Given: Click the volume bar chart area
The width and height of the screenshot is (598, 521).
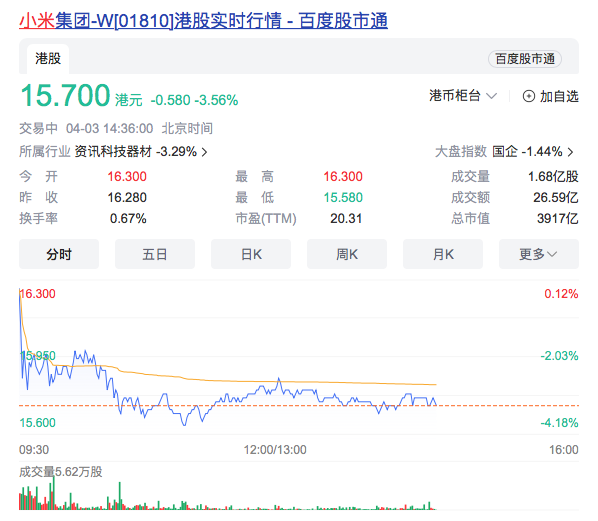Looking at the screenshot, I should click(x=227, y=493).
